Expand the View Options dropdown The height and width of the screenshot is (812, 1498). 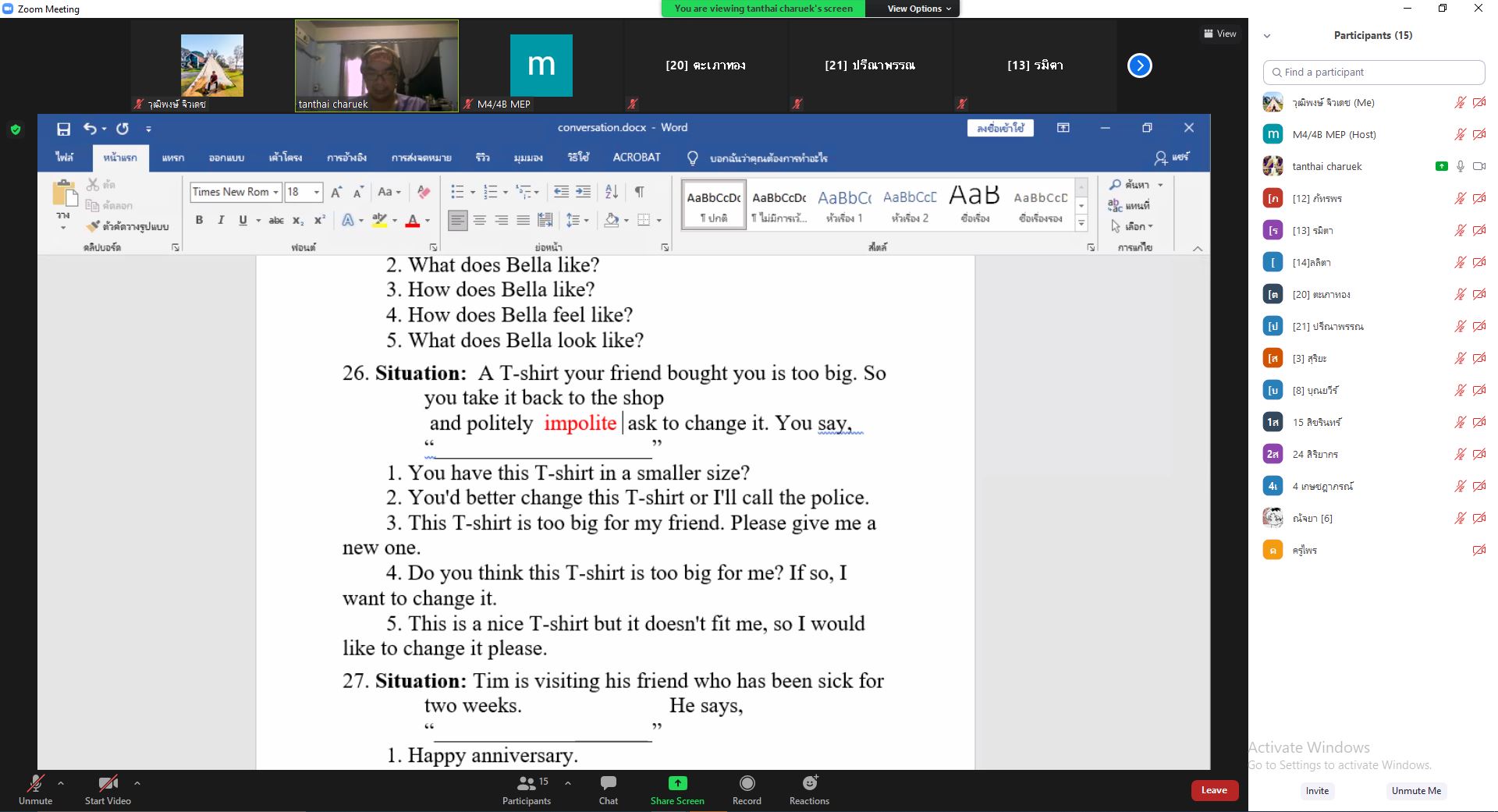point(918,9)
